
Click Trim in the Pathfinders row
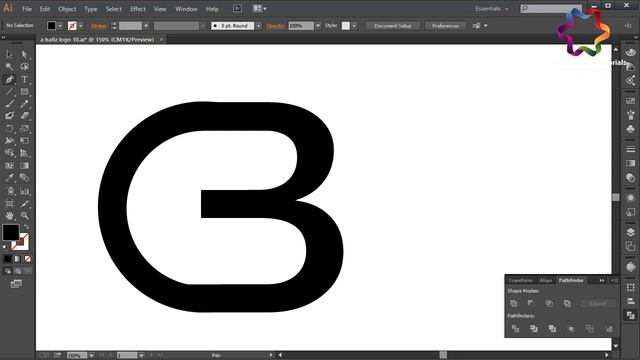tap(534, 329)
